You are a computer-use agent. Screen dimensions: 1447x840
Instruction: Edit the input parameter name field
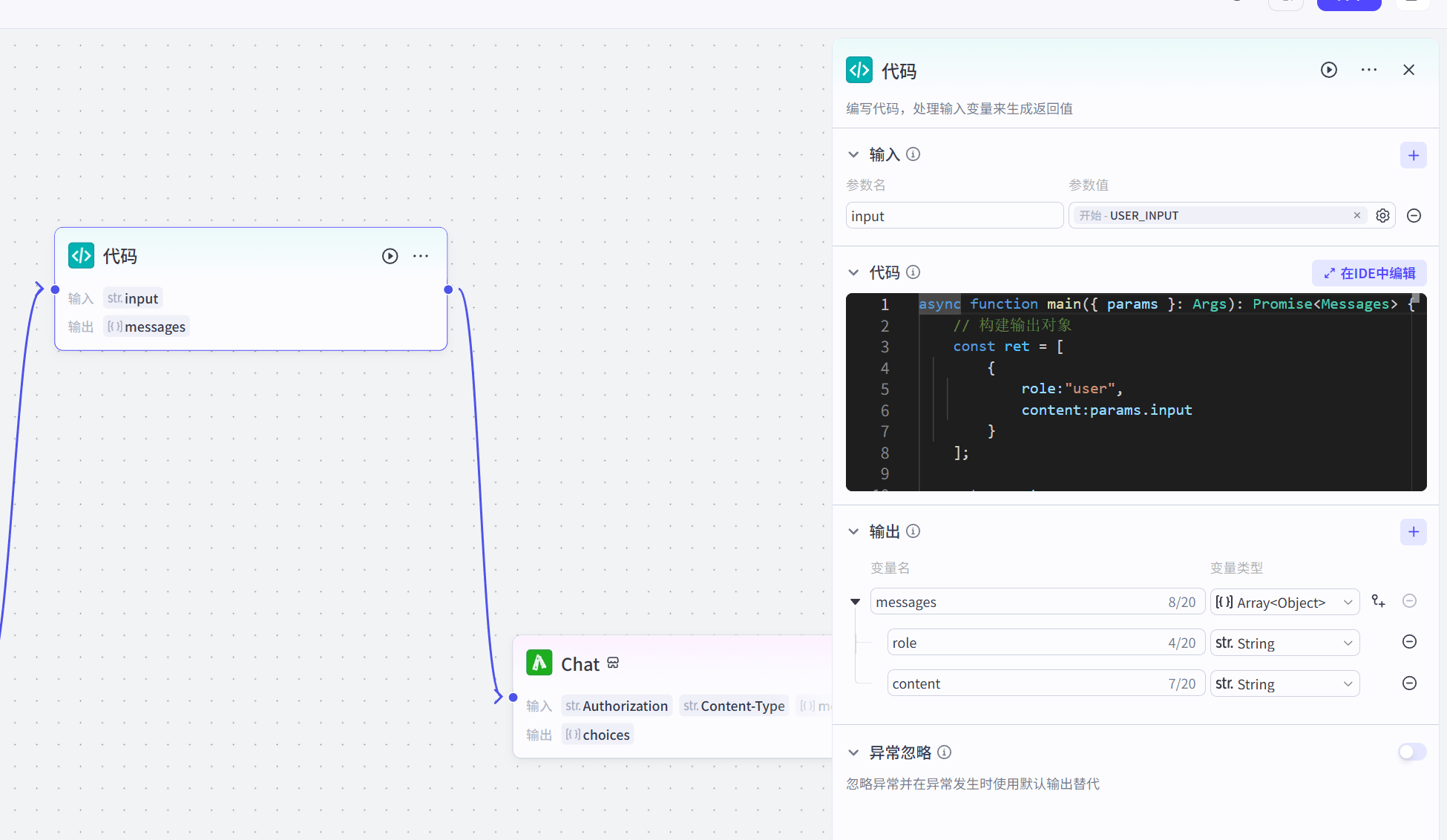[954, 216]
